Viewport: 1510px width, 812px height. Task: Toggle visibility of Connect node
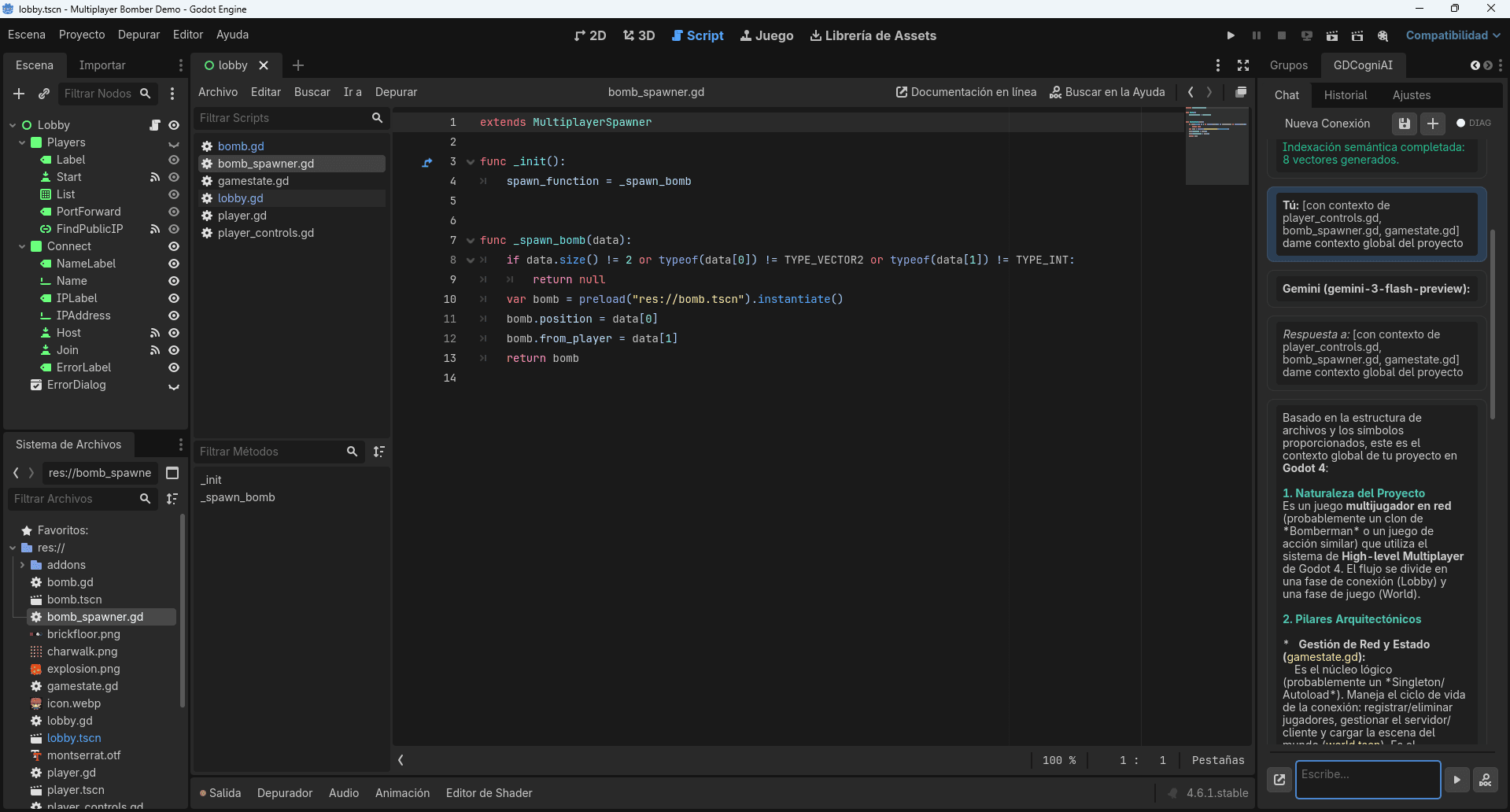pyautogui.click(x=174, y=246)
